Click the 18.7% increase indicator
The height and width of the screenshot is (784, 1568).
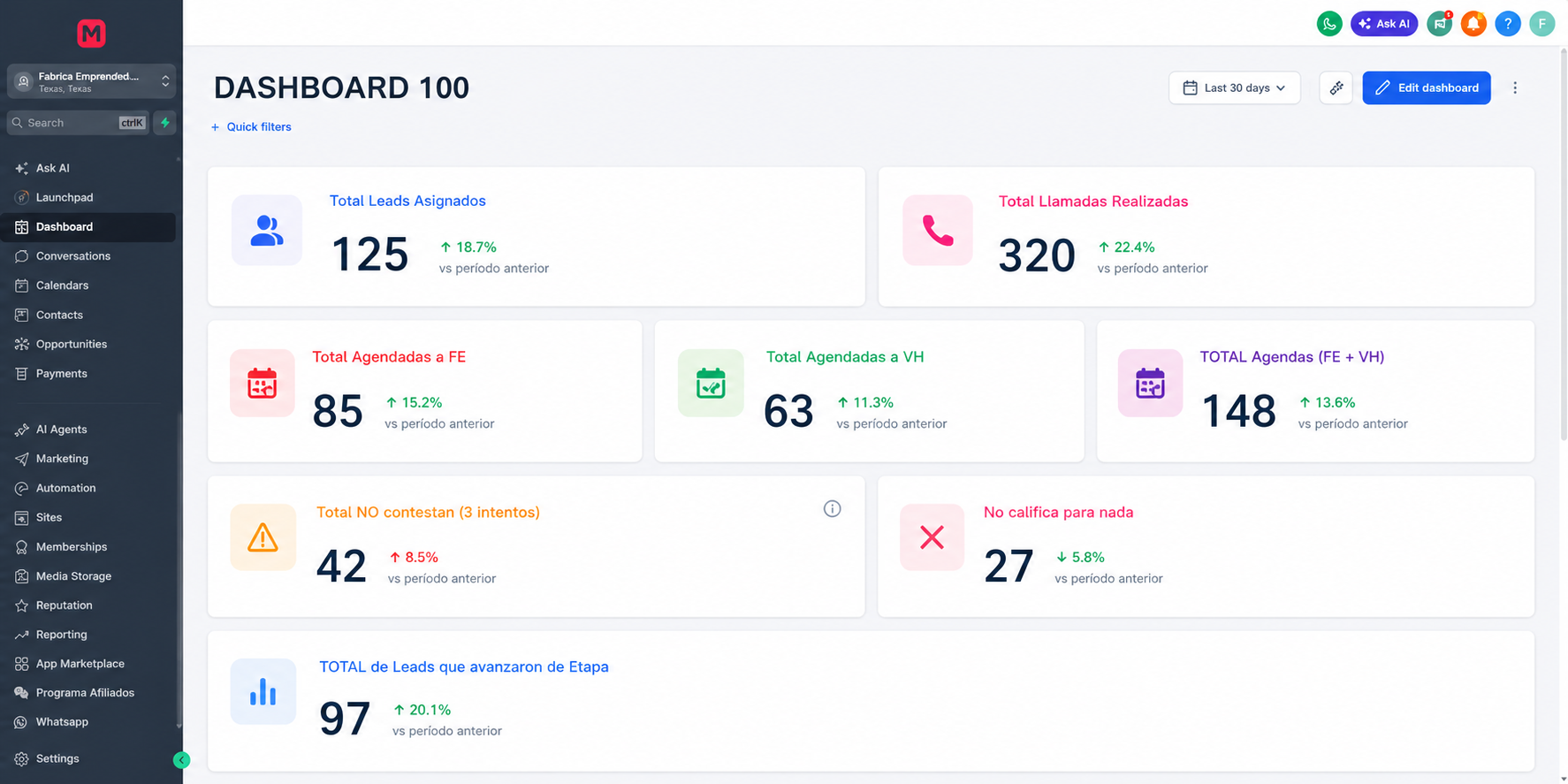(468, 247)
